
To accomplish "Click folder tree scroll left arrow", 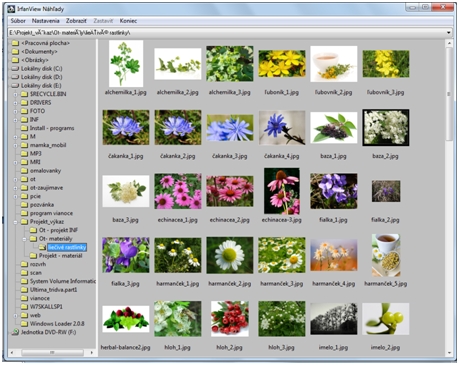I will tap(12, 352).
